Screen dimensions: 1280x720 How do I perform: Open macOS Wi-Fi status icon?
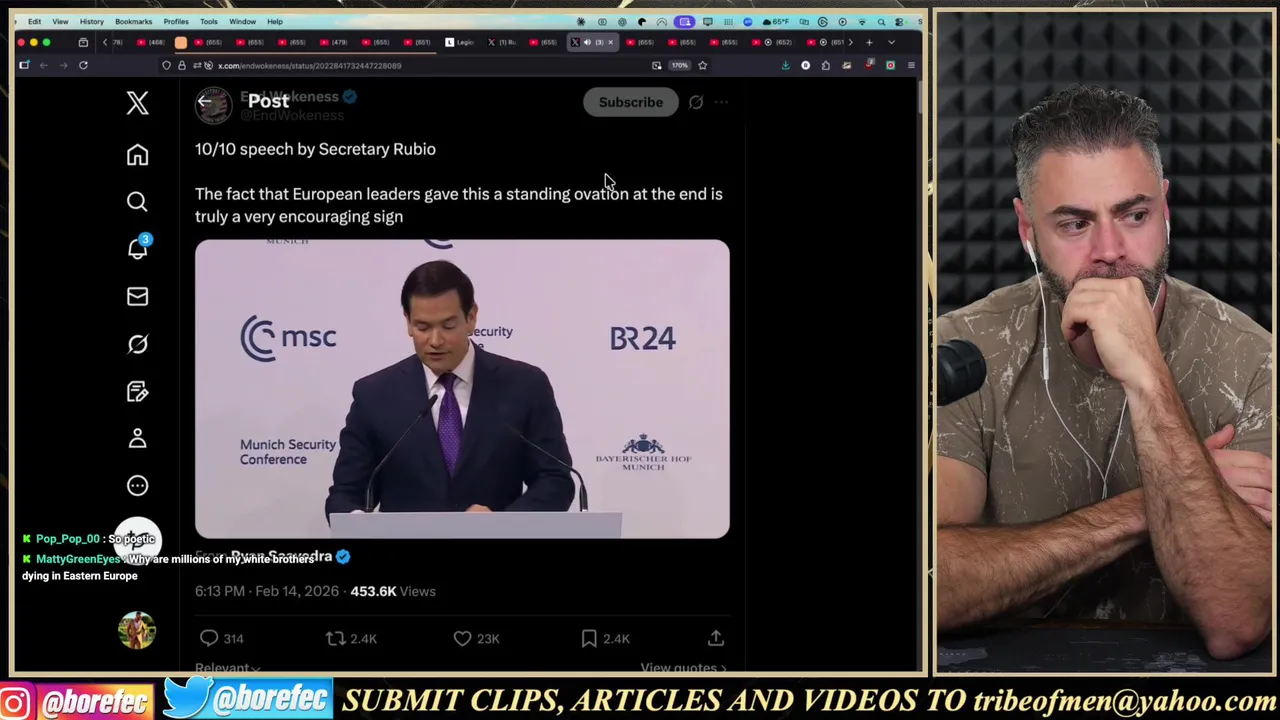click(862, 22)
